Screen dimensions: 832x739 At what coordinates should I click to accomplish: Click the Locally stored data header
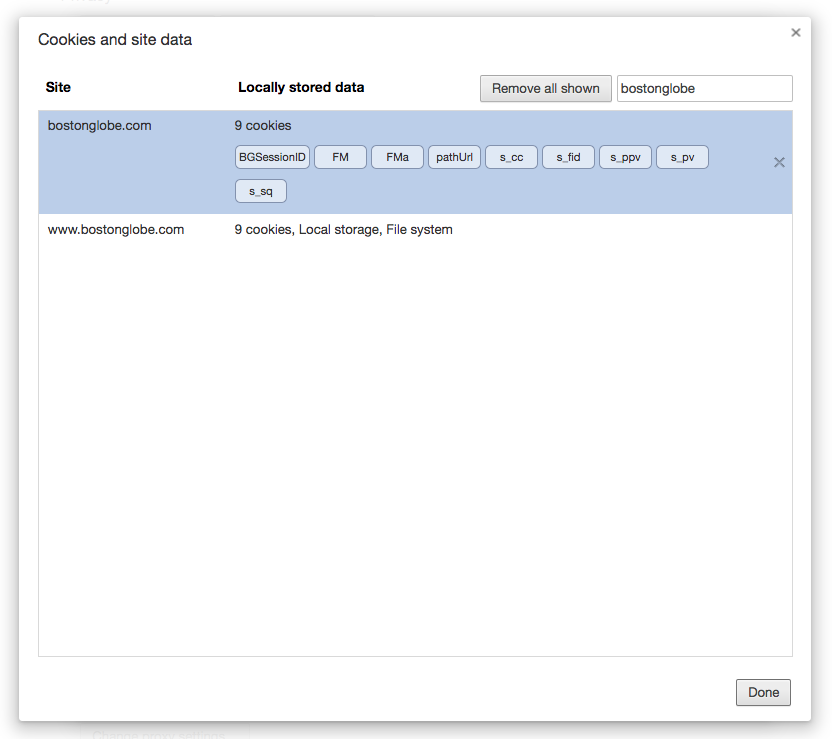point(301,88)
